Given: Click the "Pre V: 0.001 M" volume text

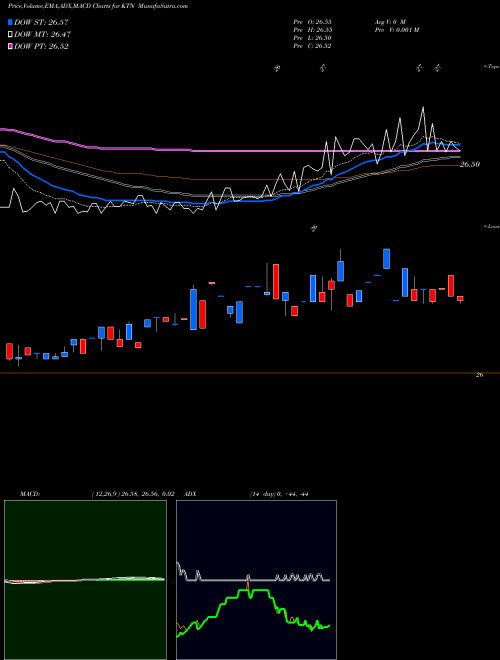Looking at the screenshot, I should pyautogui.click(x=396, y=30).
